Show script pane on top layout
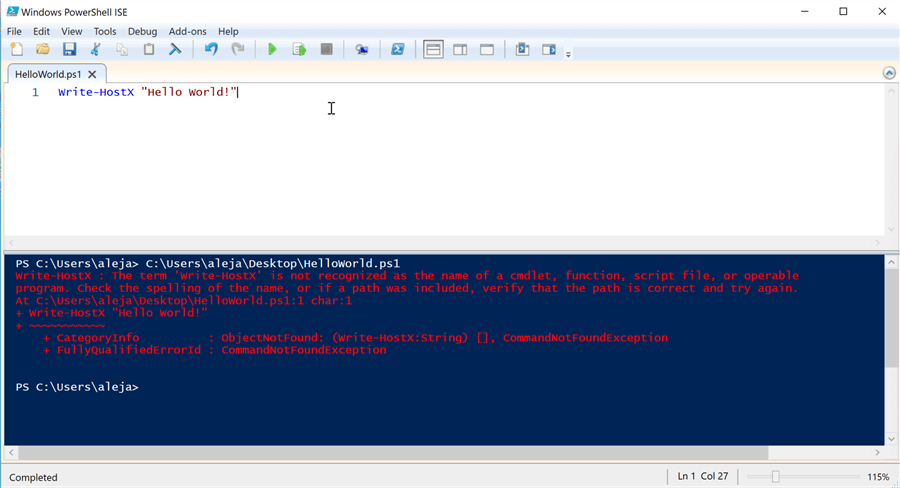 point(433,49)
